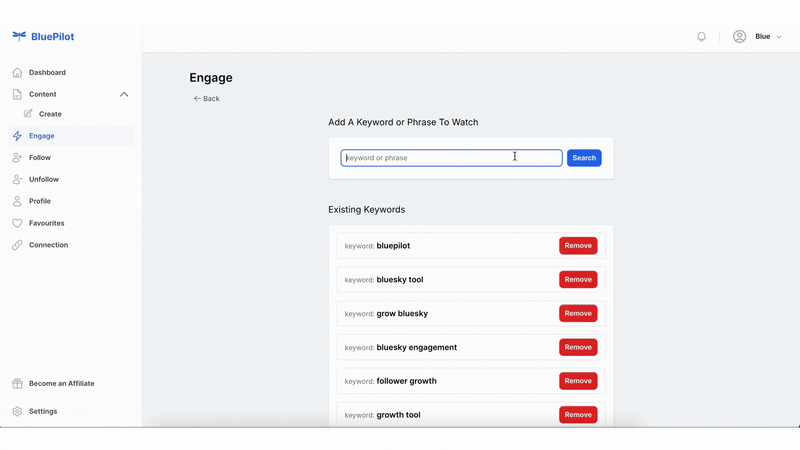Click the Settings gear icon
Image resolution: width=800 pixels, height=450 pixels.
pos(17,411)
